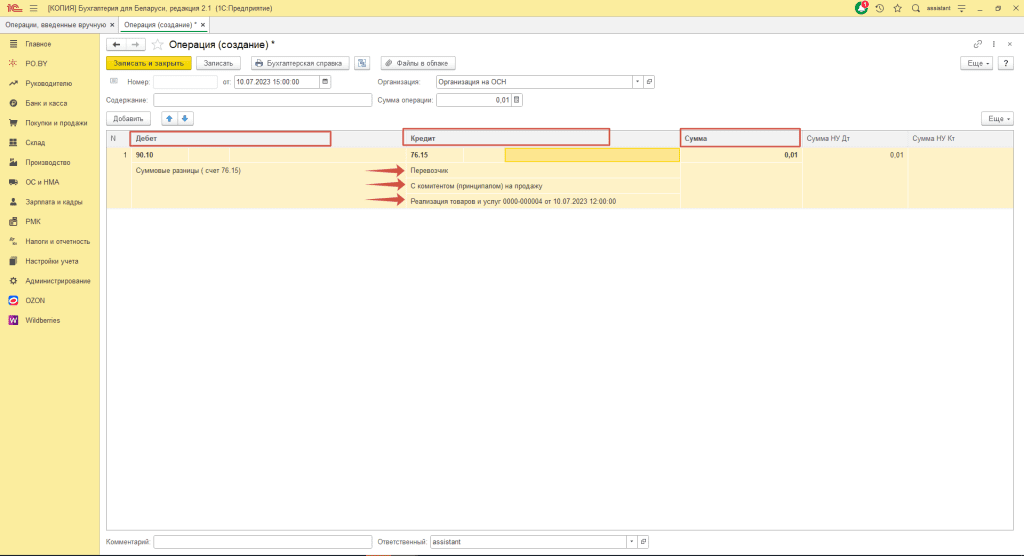Click the Содержание input field

pos(263,100)
